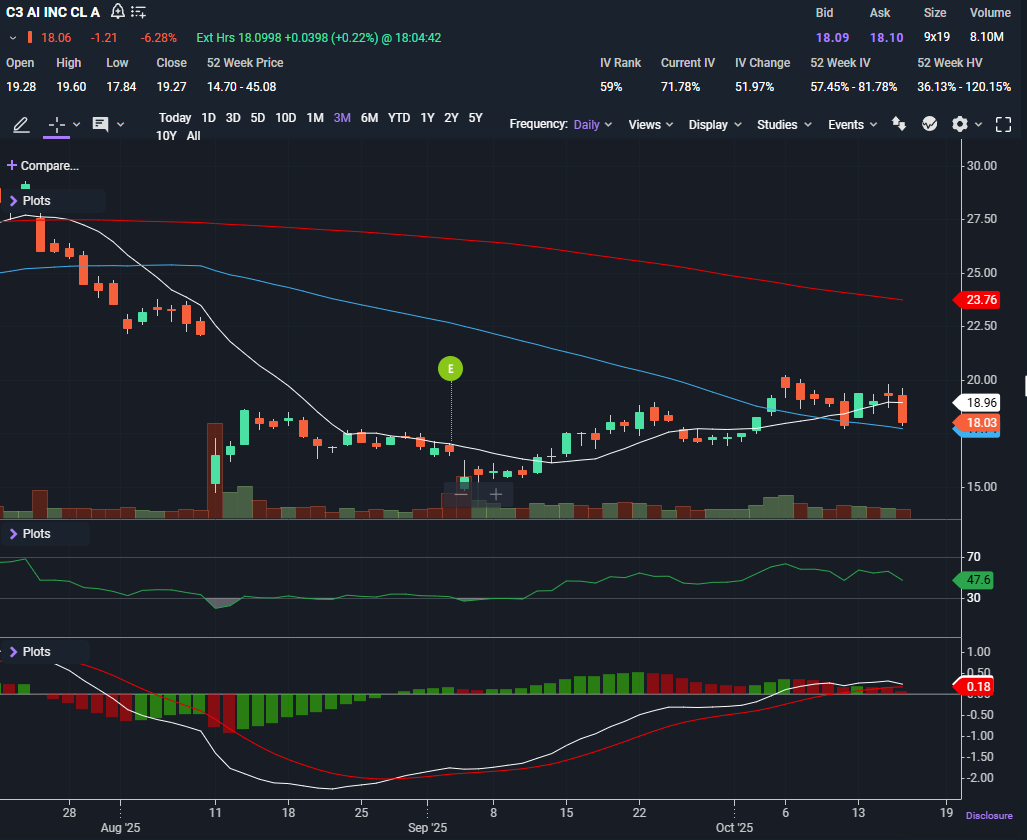This screenshot has width=1027, height=840.
Task: Select the YTD time range
Action: pyautogui.click(x=399, y=118)
